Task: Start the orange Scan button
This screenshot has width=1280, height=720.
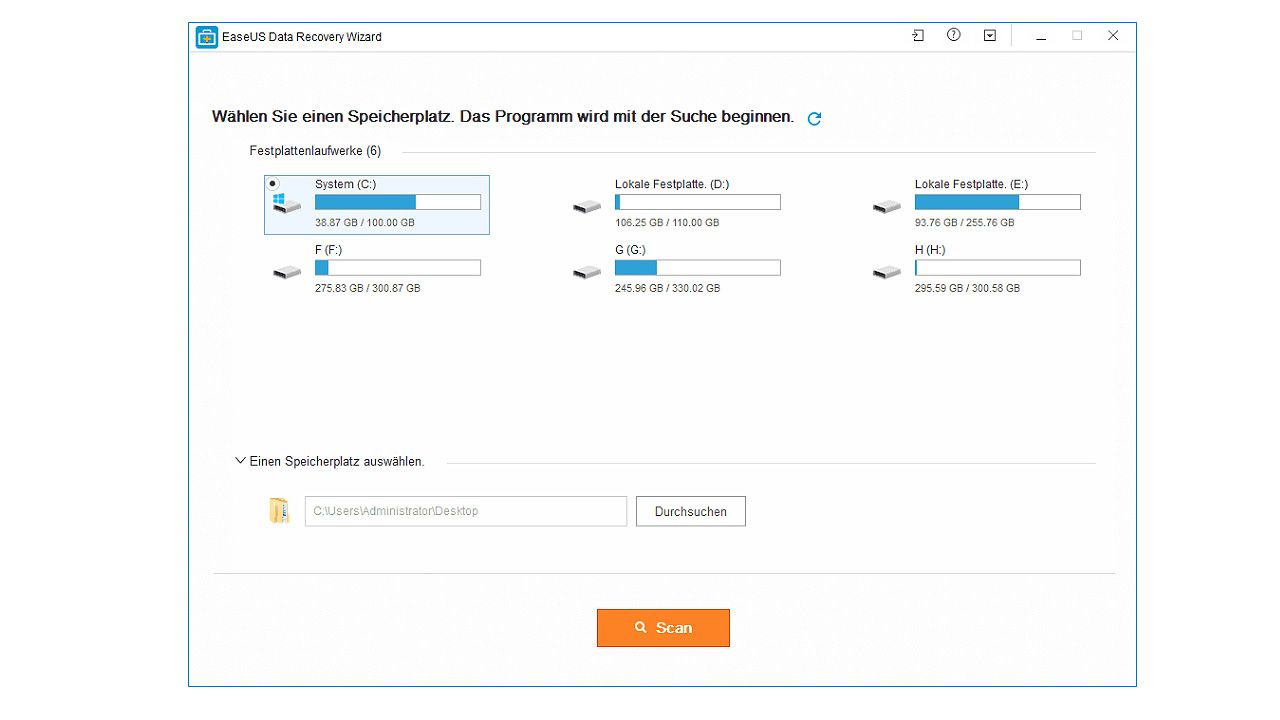Action: (x=663, y=628)
